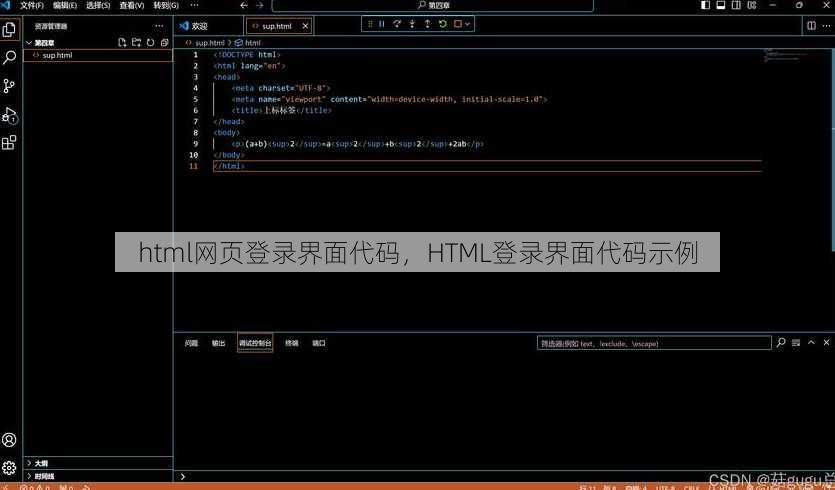
Task: Switch to the 端口 ports panel tab
Action: tap(318, 344)
